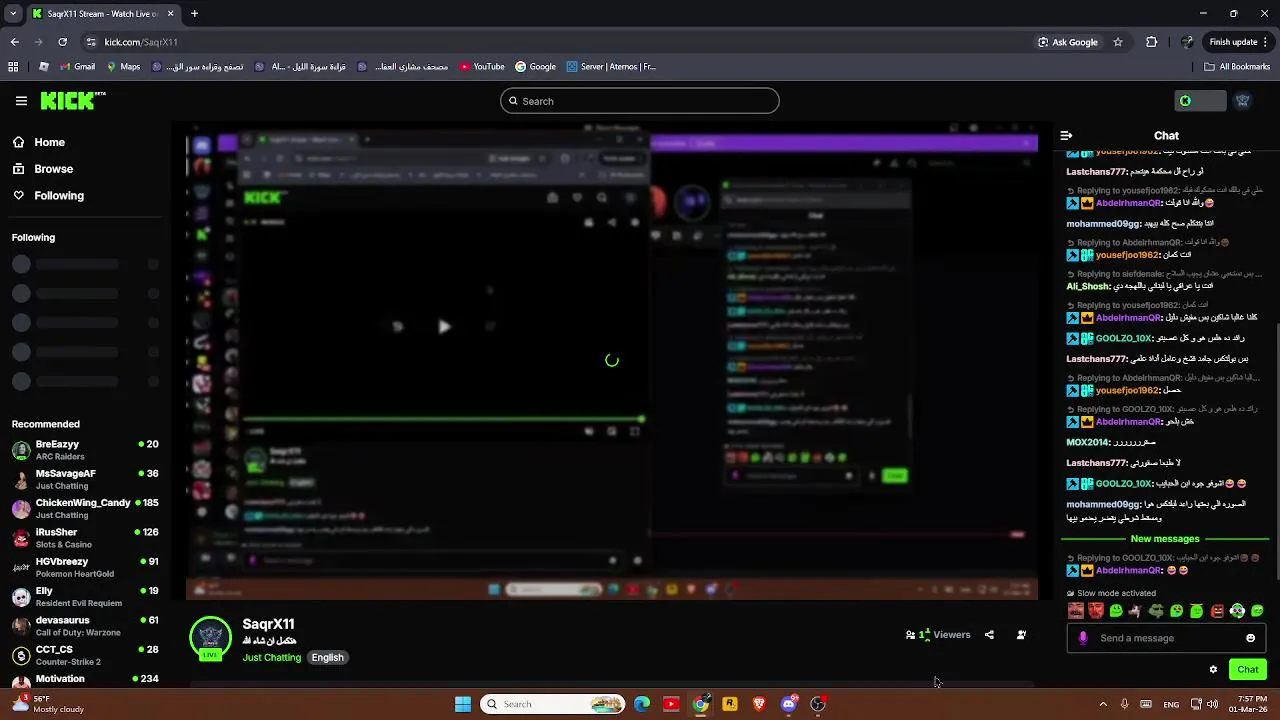Play the stream video using center play button
The image size is (1280, 720).
coord(444,326)
